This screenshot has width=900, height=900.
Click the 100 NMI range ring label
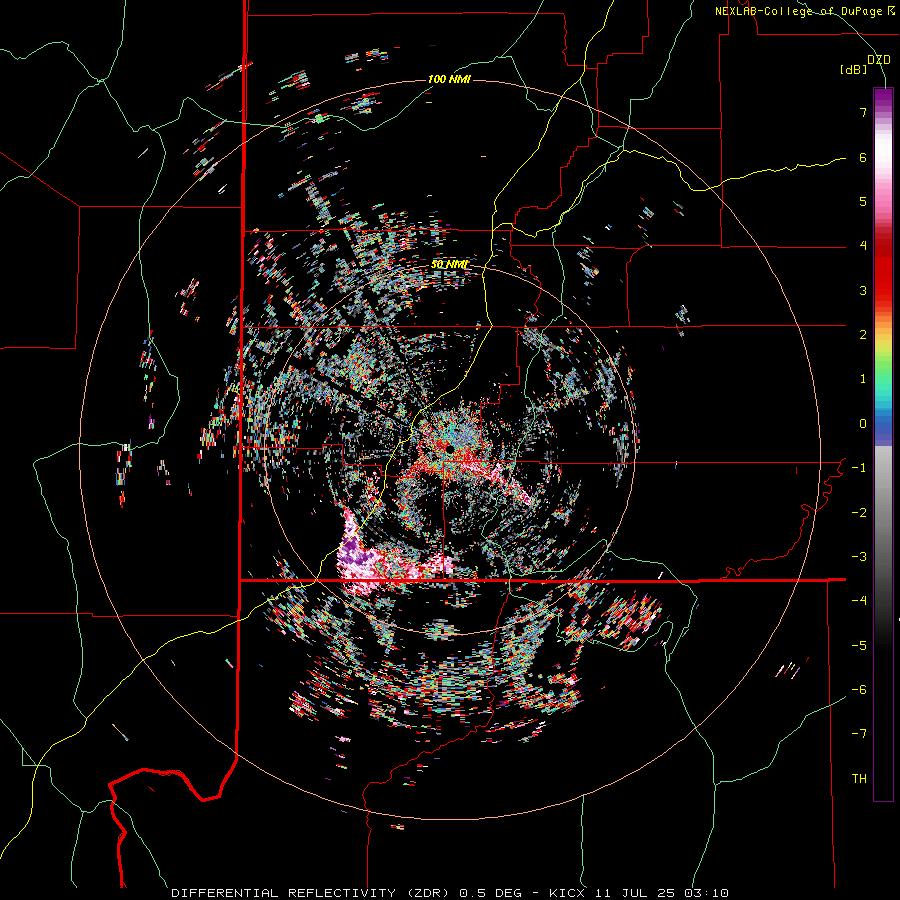[449, 79]
